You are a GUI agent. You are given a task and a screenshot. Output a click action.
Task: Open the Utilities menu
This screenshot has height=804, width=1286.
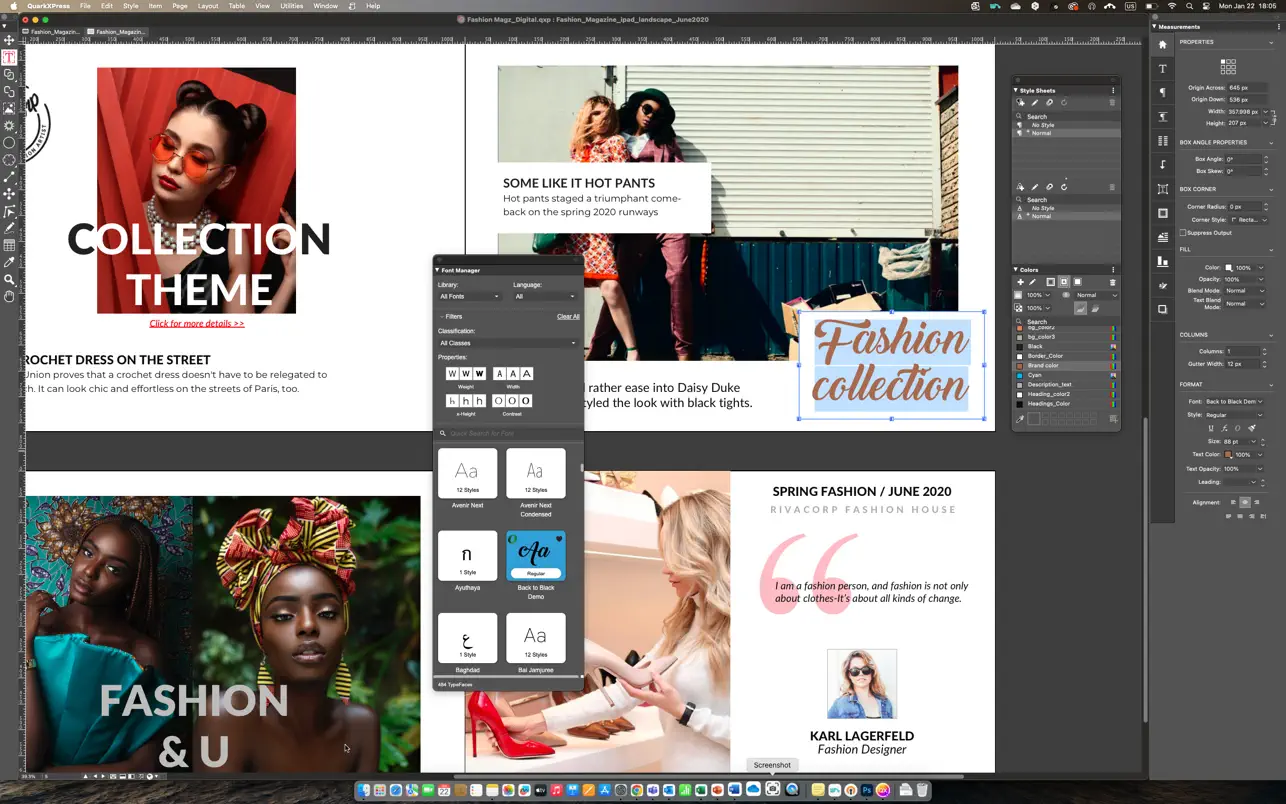291,6
